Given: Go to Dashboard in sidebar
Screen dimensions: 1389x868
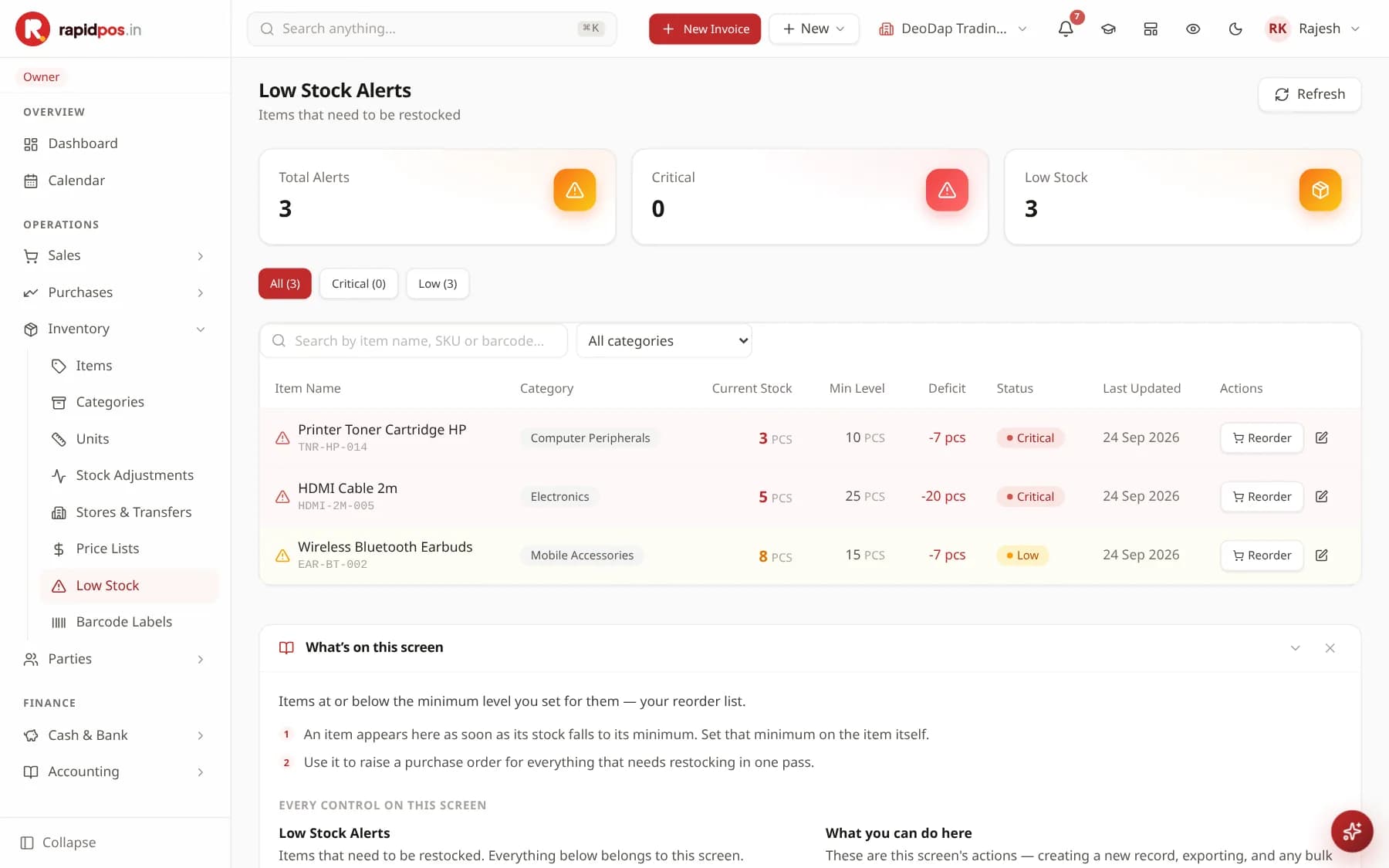Looking at the screenshot, I should pyautogui.click(x=115, y=144).
